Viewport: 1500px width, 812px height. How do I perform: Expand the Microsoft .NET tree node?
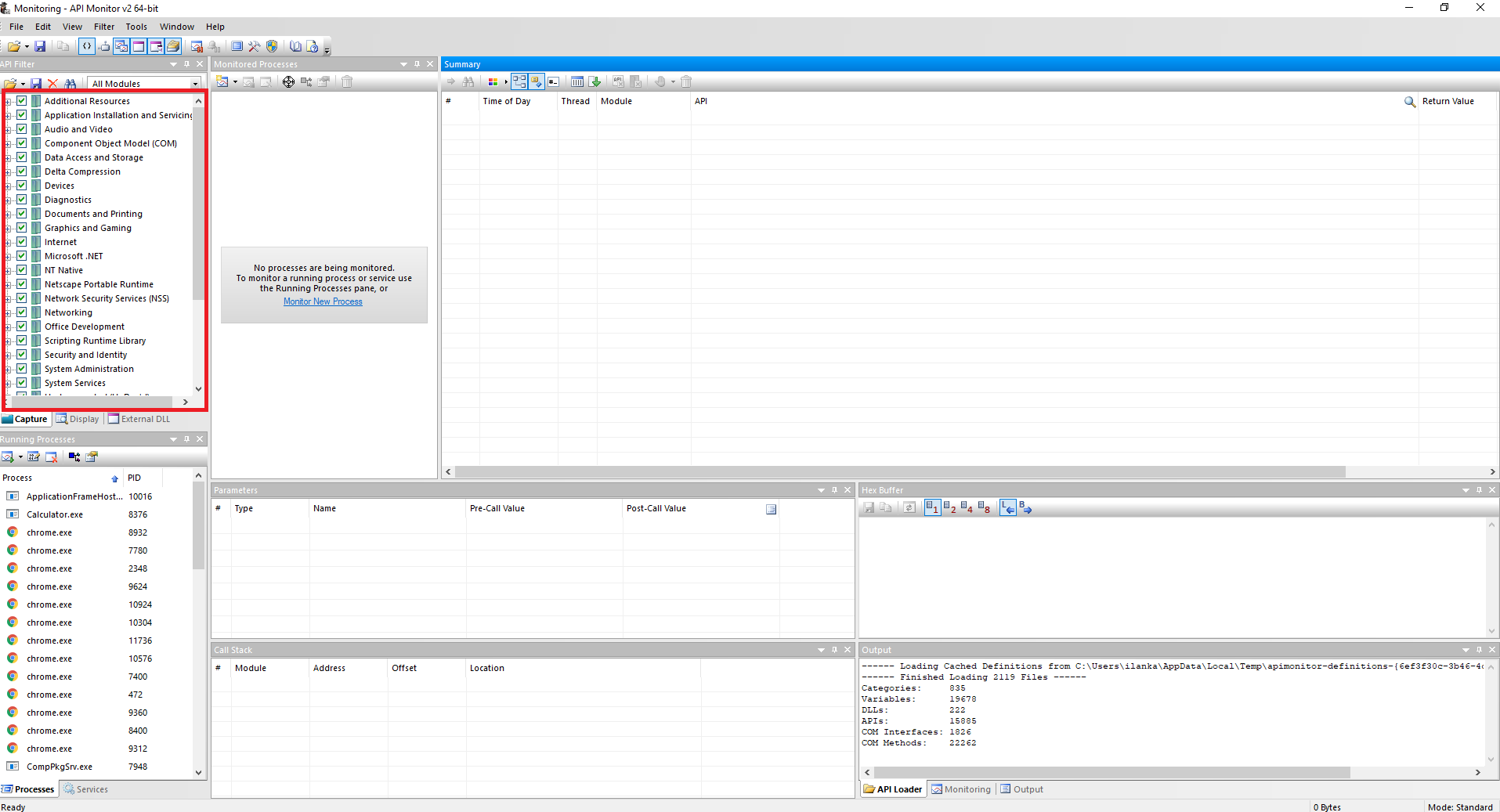pos(8,257)
